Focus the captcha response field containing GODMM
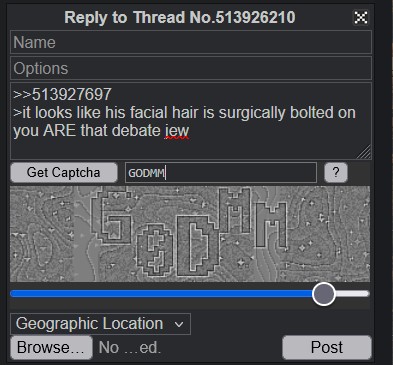The width and height of the screenshot is (393, 365). (x=221, y=173)
